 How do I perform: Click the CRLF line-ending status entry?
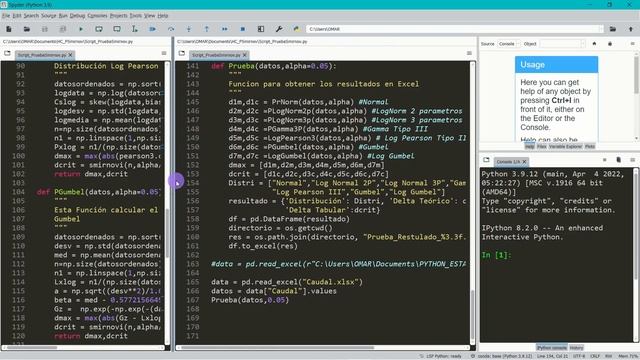[x=595, y=356]
